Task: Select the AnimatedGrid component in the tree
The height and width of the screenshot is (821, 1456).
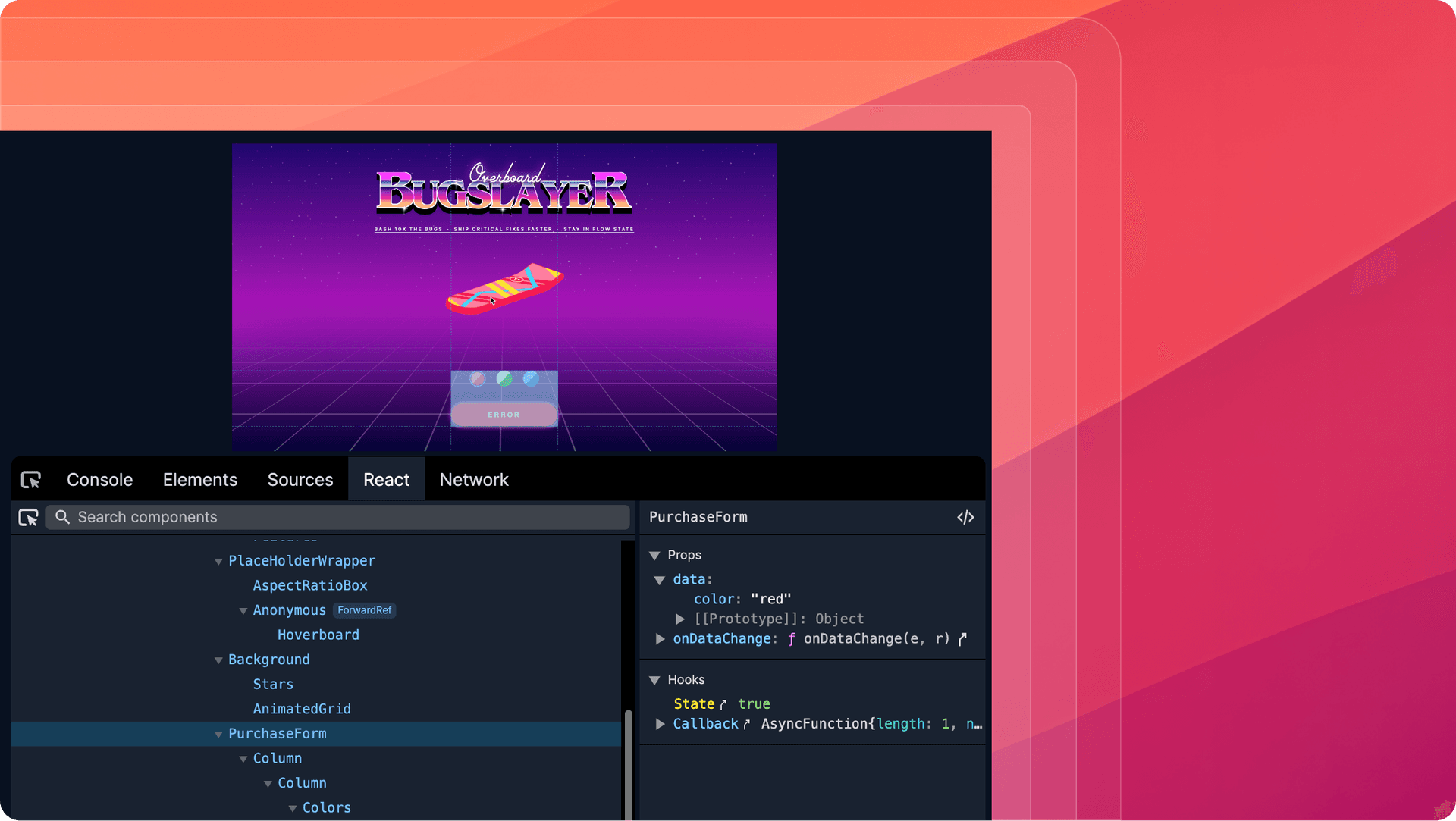Action: click(x=302, y=709)
